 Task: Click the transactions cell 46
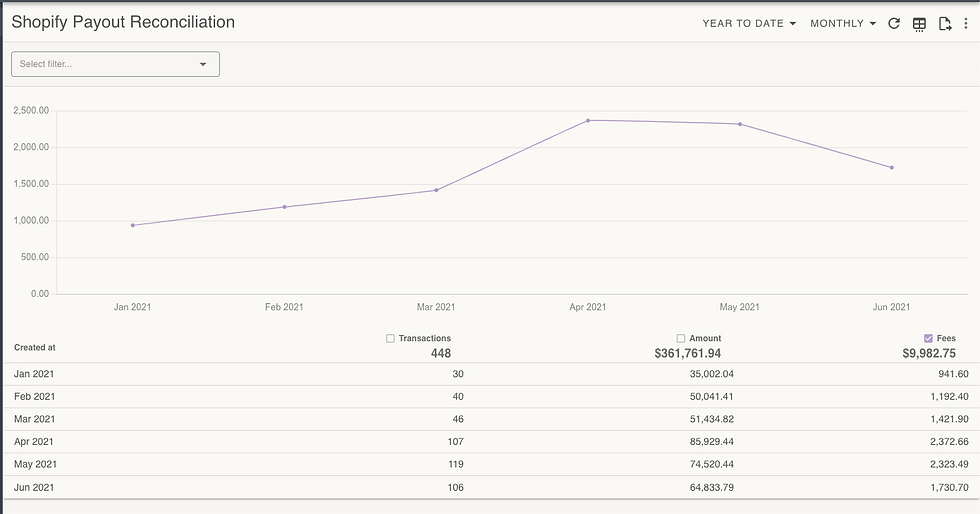(x=458, y=419)
